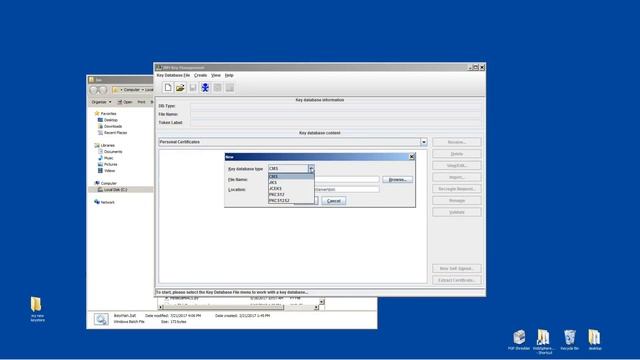Click the File Name input field
Screen dimensions: 640x360
pyautogui.click(x=347, y=180)
